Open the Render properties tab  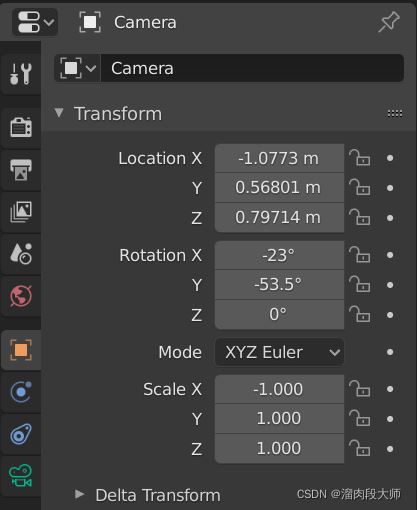coord(21,127)
